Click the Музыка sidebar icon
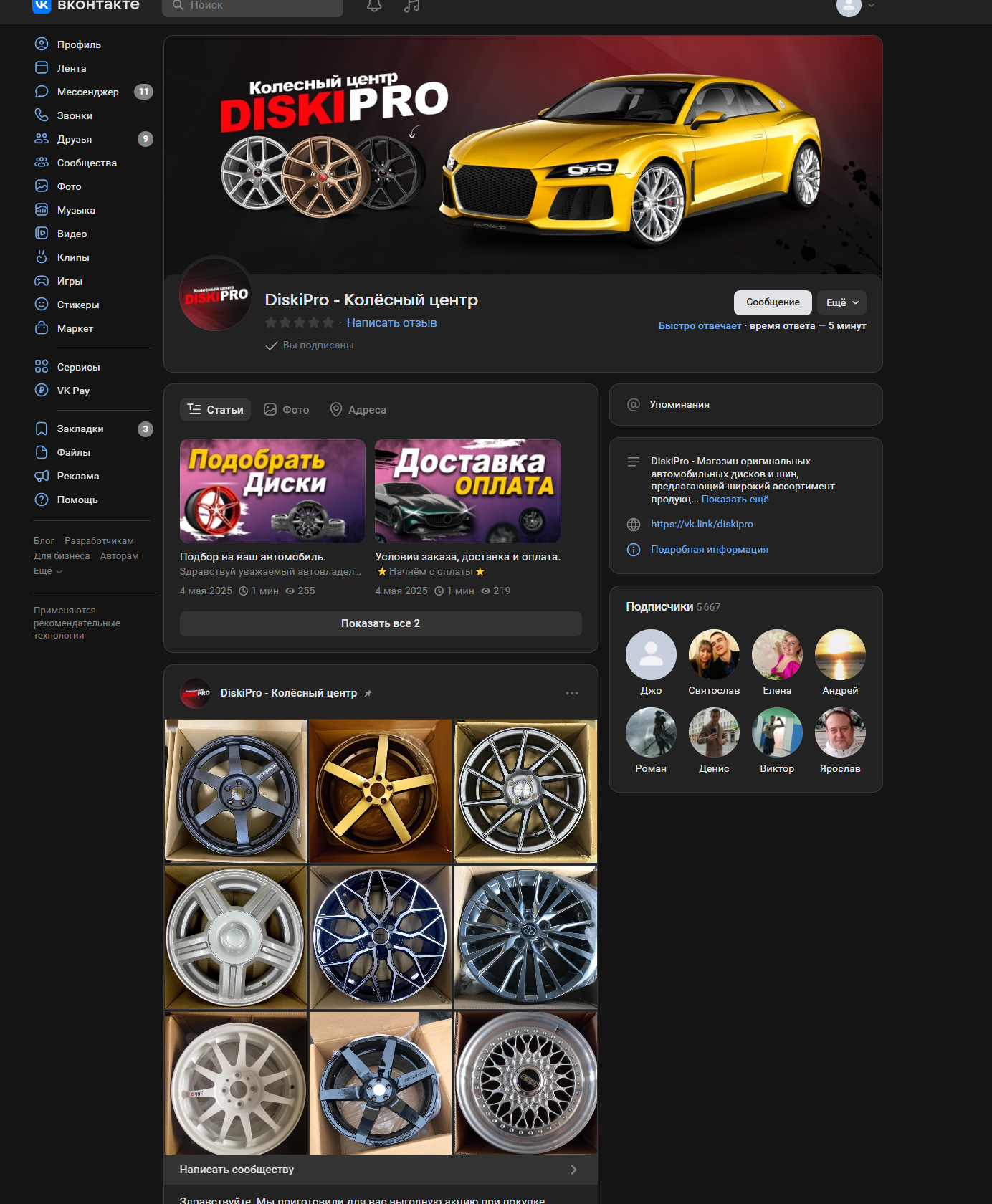This screenshot has width=992, height=1204. (42, 210)
